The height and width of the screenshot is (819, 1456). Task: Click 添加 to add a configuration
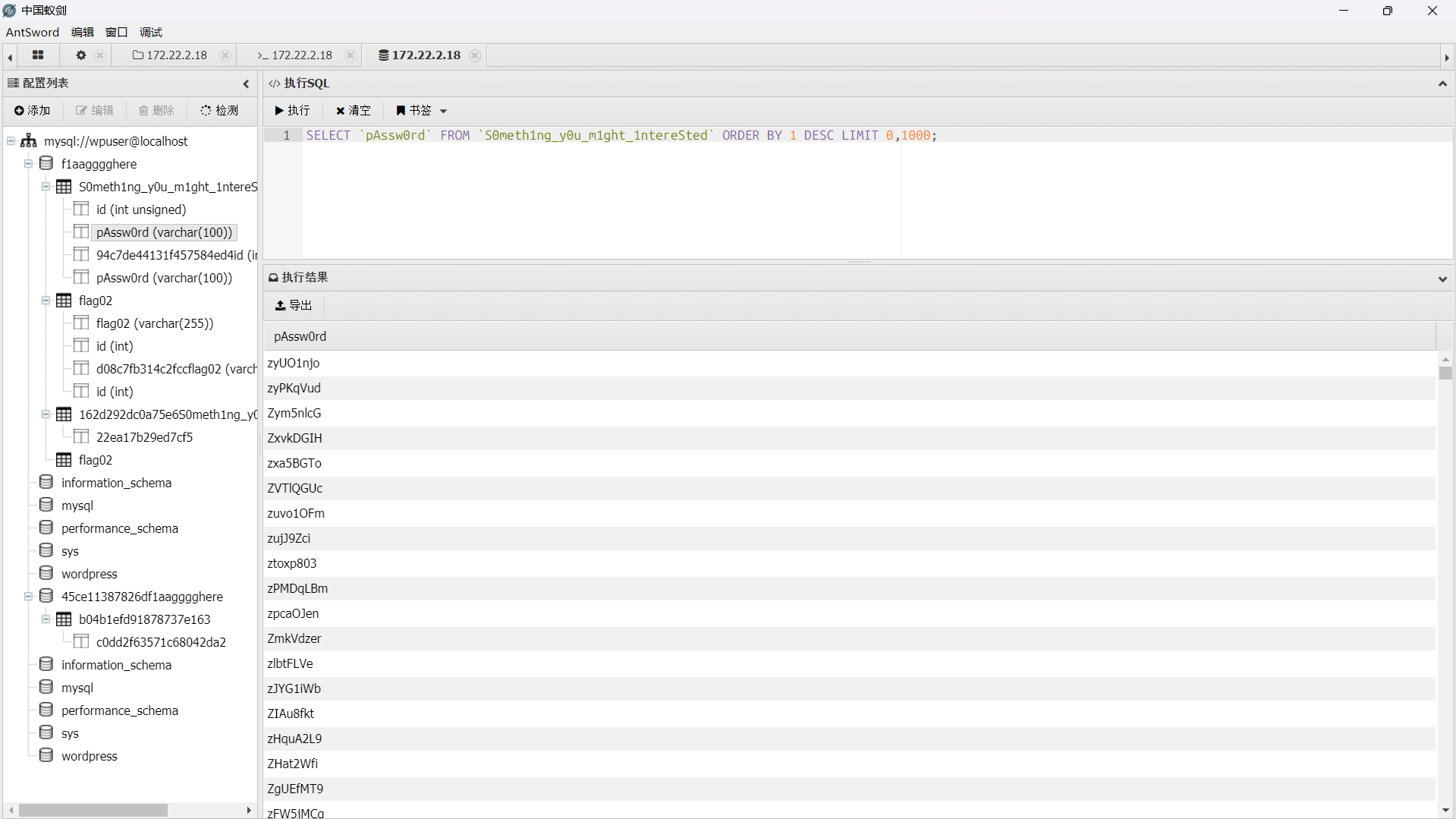[32, 111]
